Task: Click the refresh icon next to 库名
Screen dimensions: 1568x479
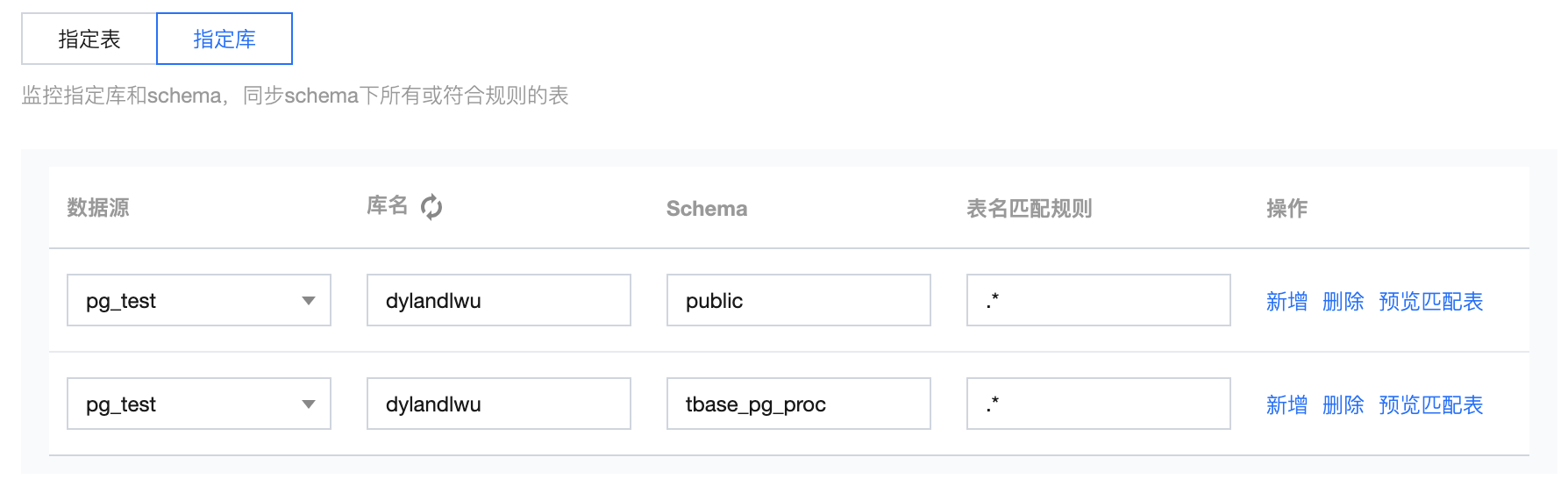Action: tap(431, 207)
